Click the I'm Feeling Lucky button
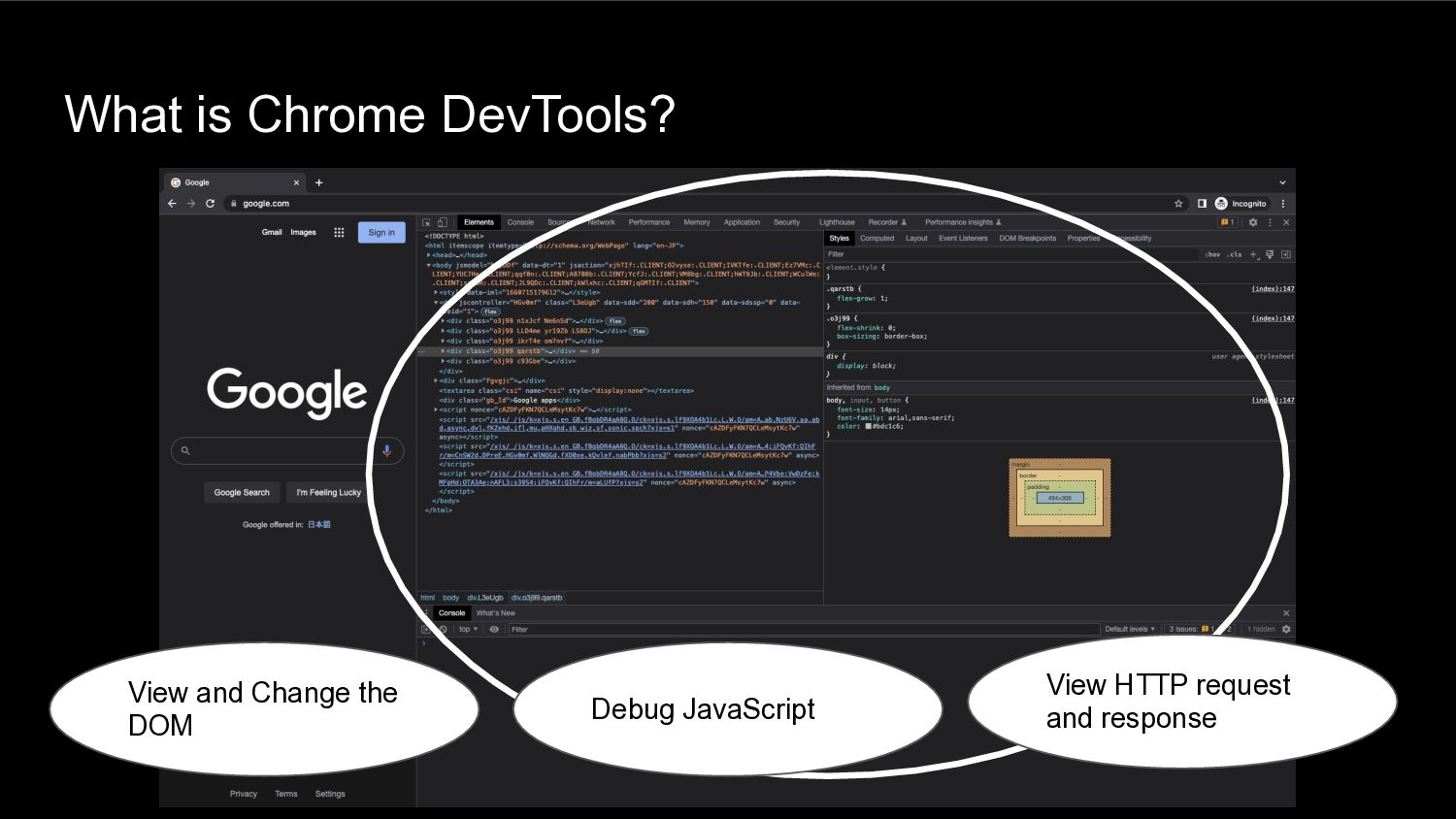 point(328,493)
